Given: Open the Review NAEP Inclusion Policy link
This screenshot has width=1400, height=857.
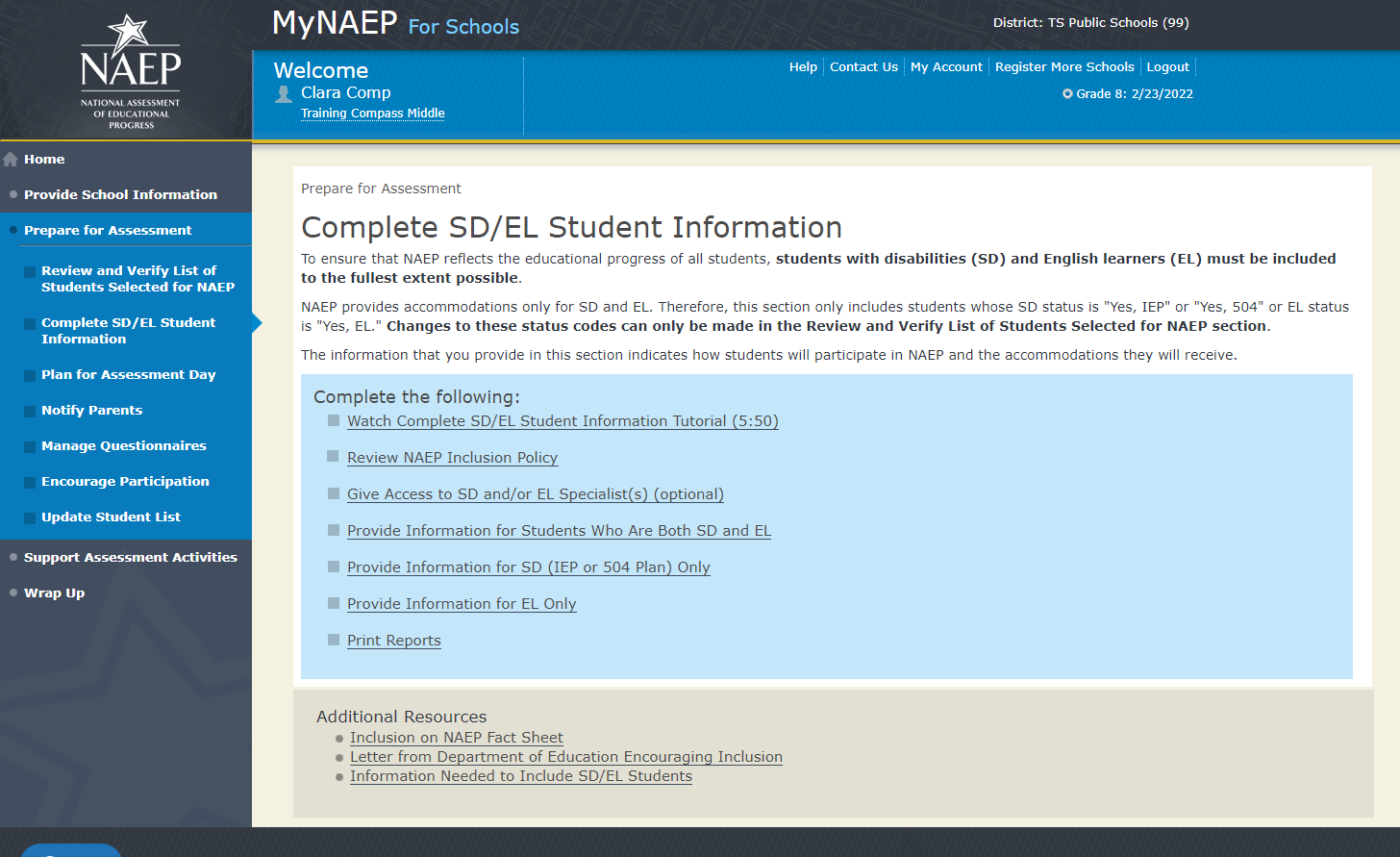Looking at the screenshot, I should 453,458.
